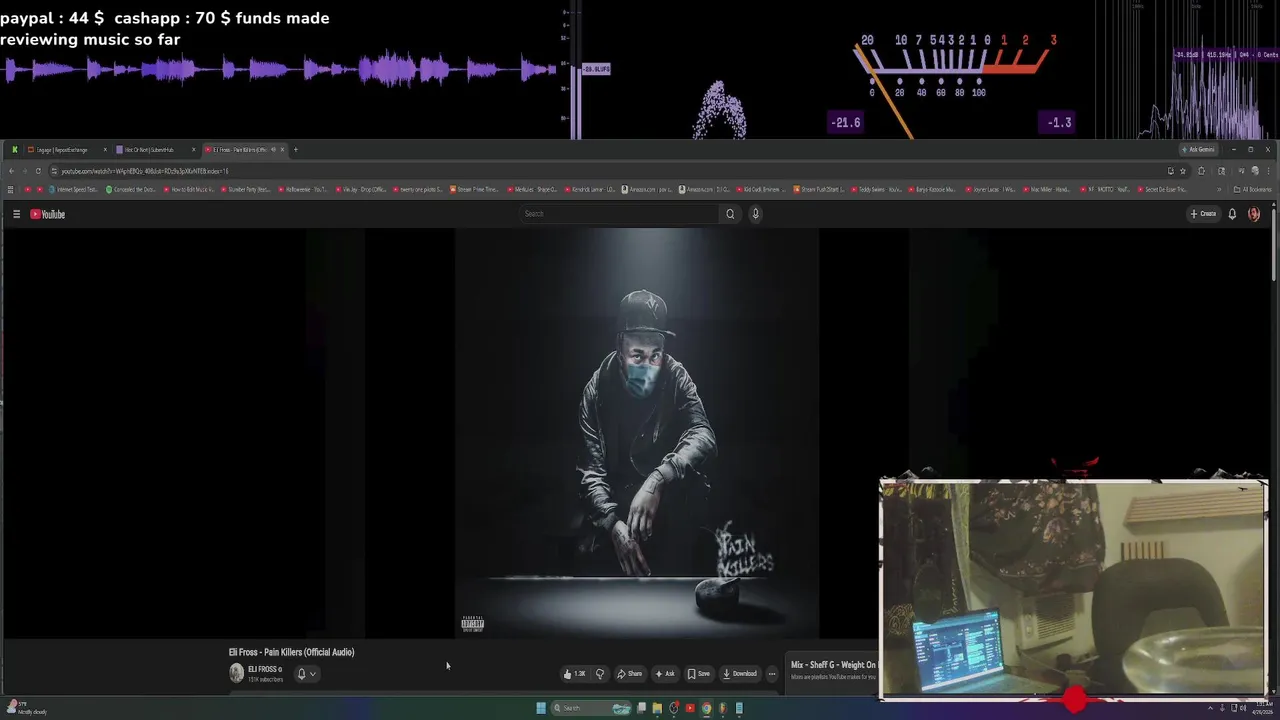The image size is (1280, 720).
Task: Open YouTube notifications bell
Action: pos(1232,214)
